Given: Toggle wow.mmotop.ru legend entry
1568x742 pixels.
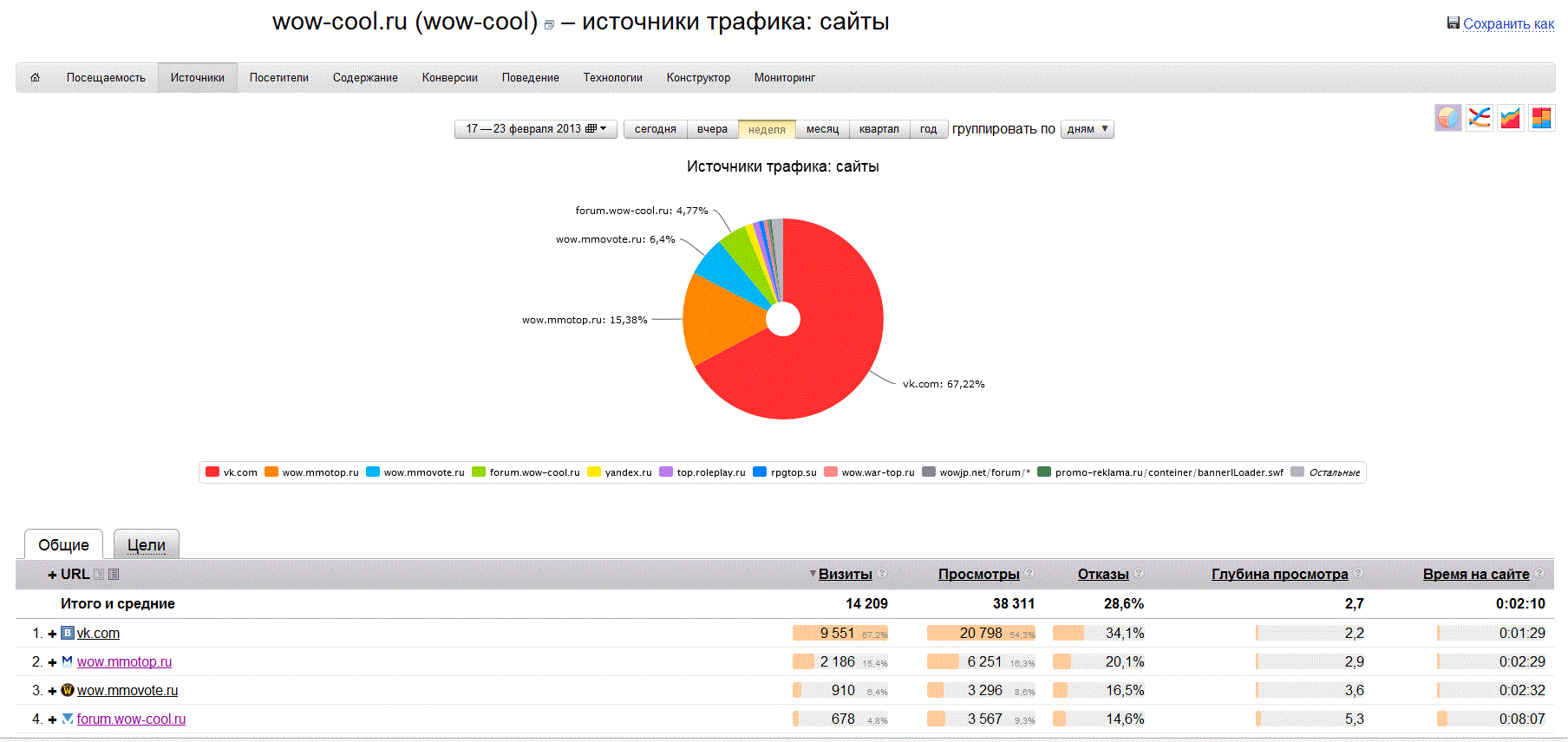Looking at the screenshot, I should click(311, 472).
